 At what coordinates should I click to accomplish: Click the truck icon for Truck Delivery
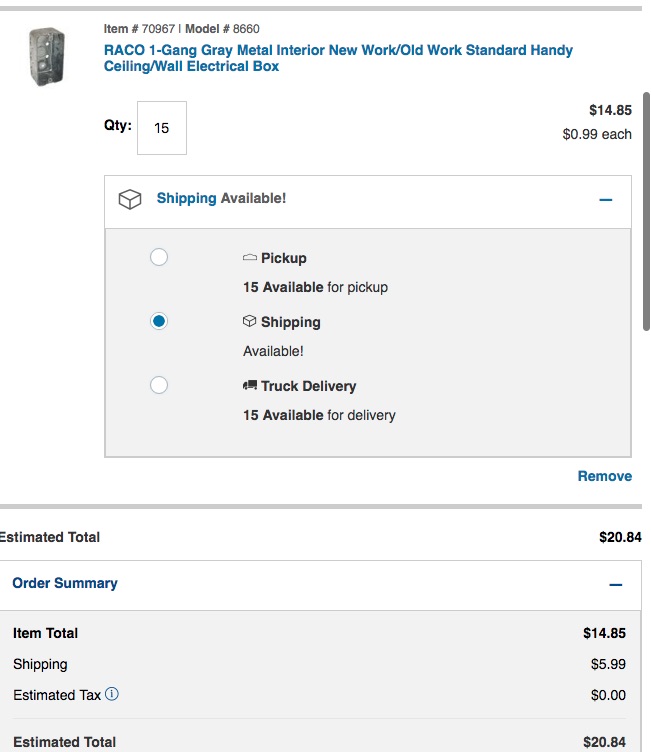(250, 386)
